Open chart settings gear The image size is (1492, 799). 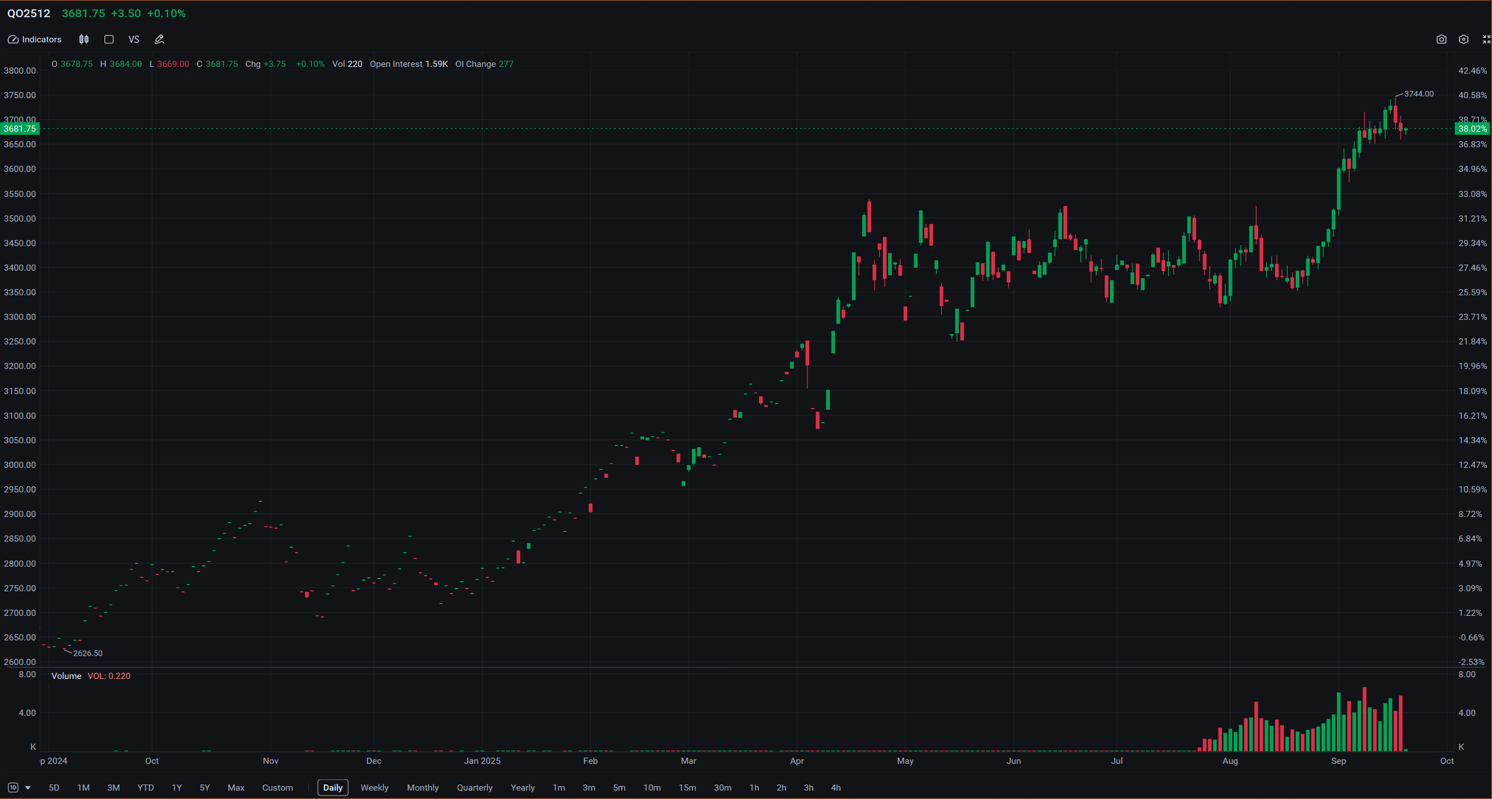tap(1464, 40)
